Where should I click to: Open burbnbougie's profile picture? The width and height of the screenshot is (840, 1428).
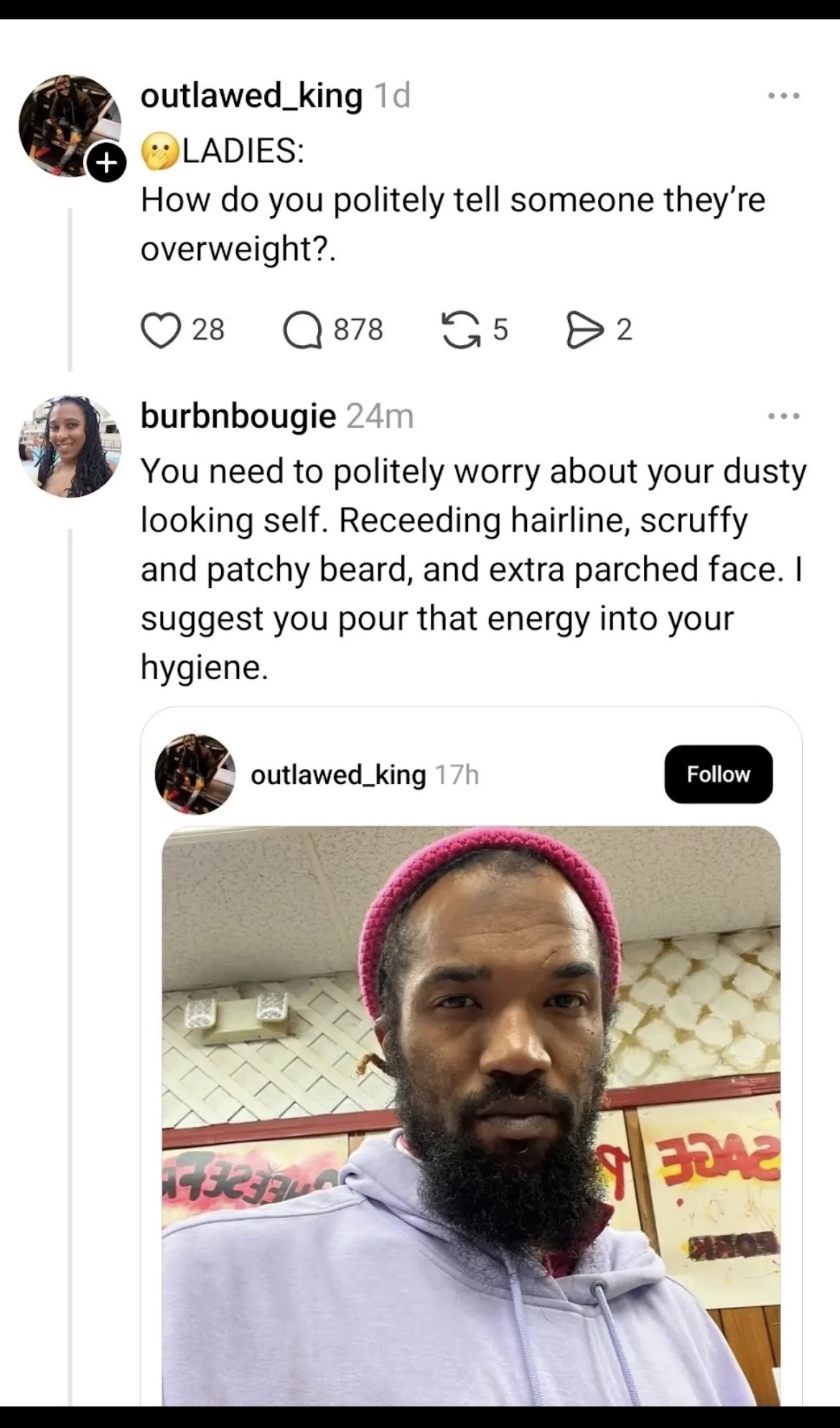point(70,446)
